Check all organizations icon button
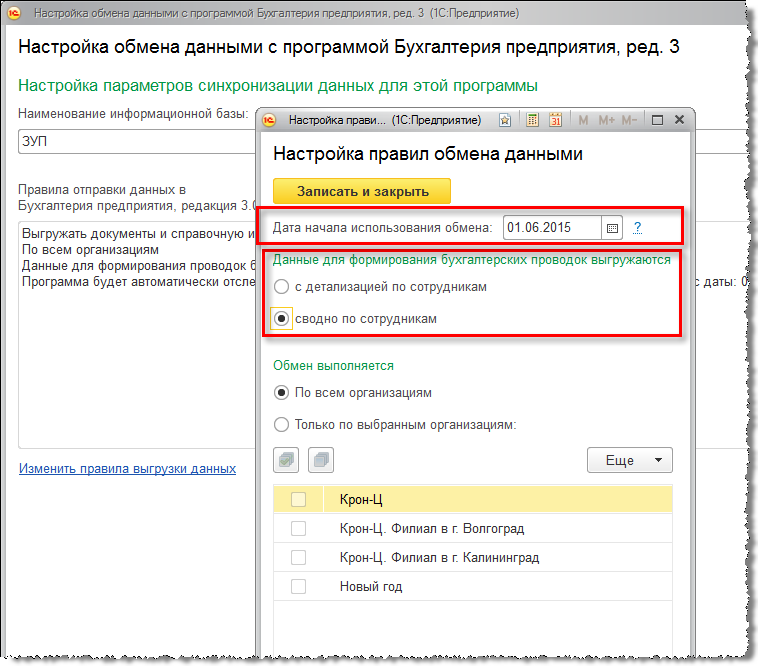758x666 pixels. [x=286, y=460]
